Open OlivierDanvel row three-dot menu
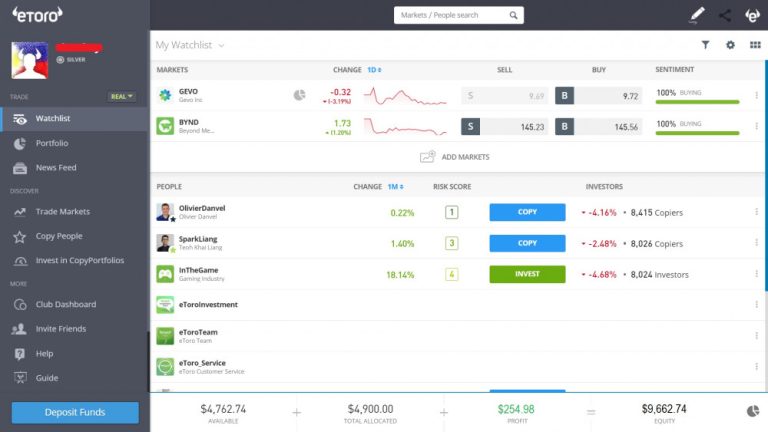 click(x=756, y=212)
